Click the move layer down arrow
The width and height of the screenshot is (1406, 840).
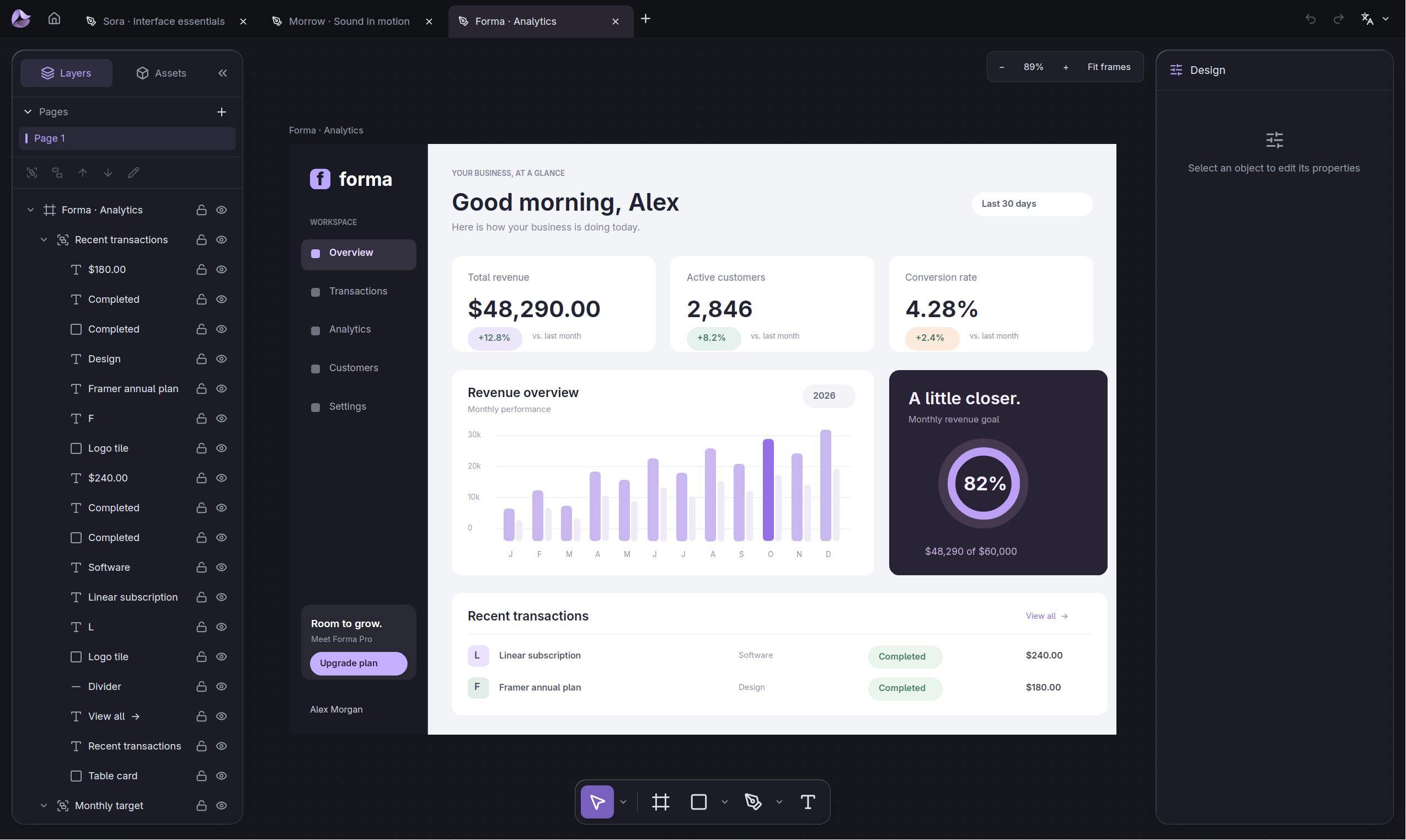coord(108,173)
